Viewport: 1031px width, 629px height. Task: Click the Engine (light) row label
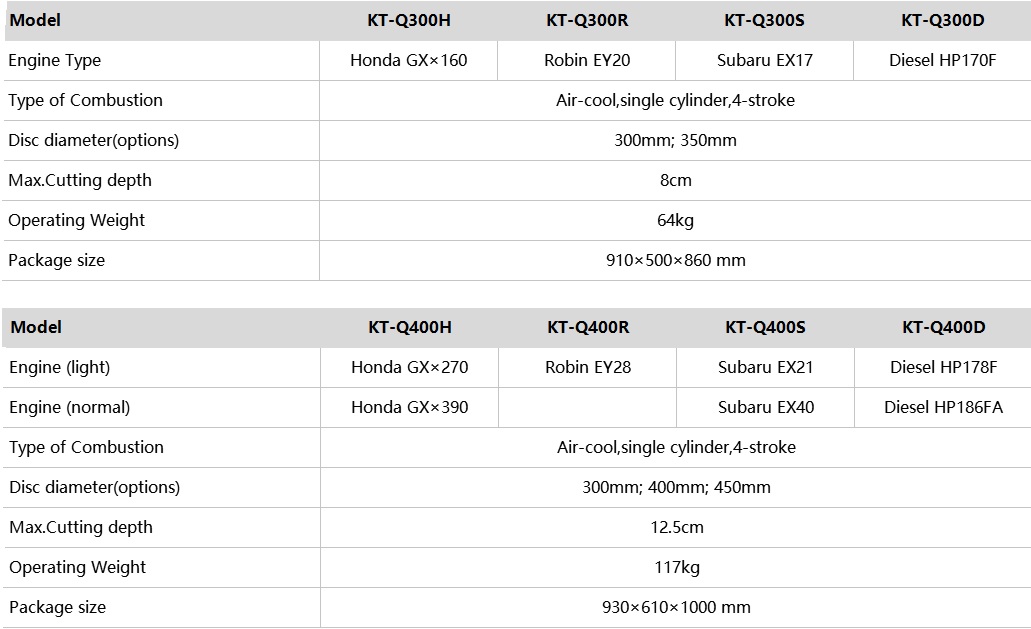59,367
